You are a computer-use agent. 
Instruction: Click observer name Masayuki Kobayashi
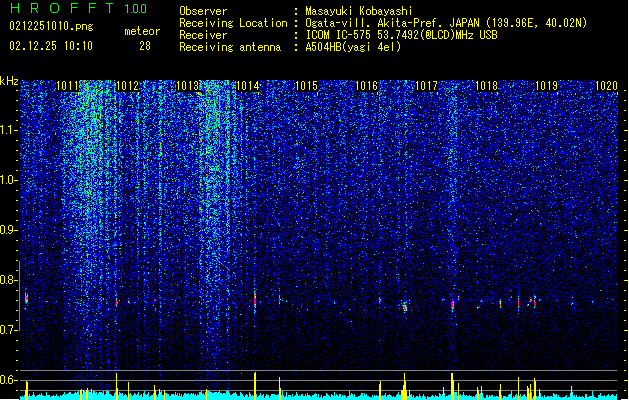point(359,11)
